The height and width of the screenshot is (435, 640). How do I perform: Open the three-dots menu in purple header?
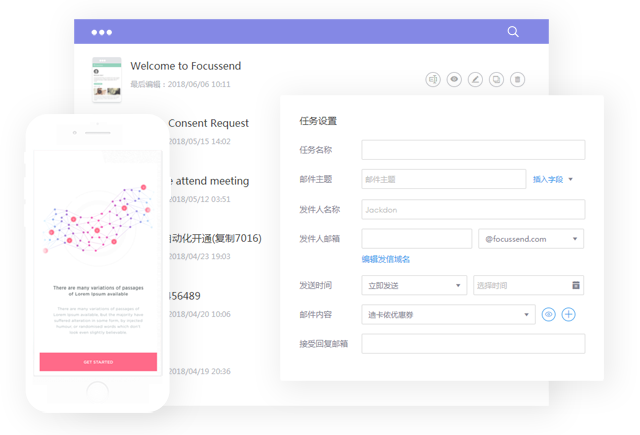pos(102,32)
